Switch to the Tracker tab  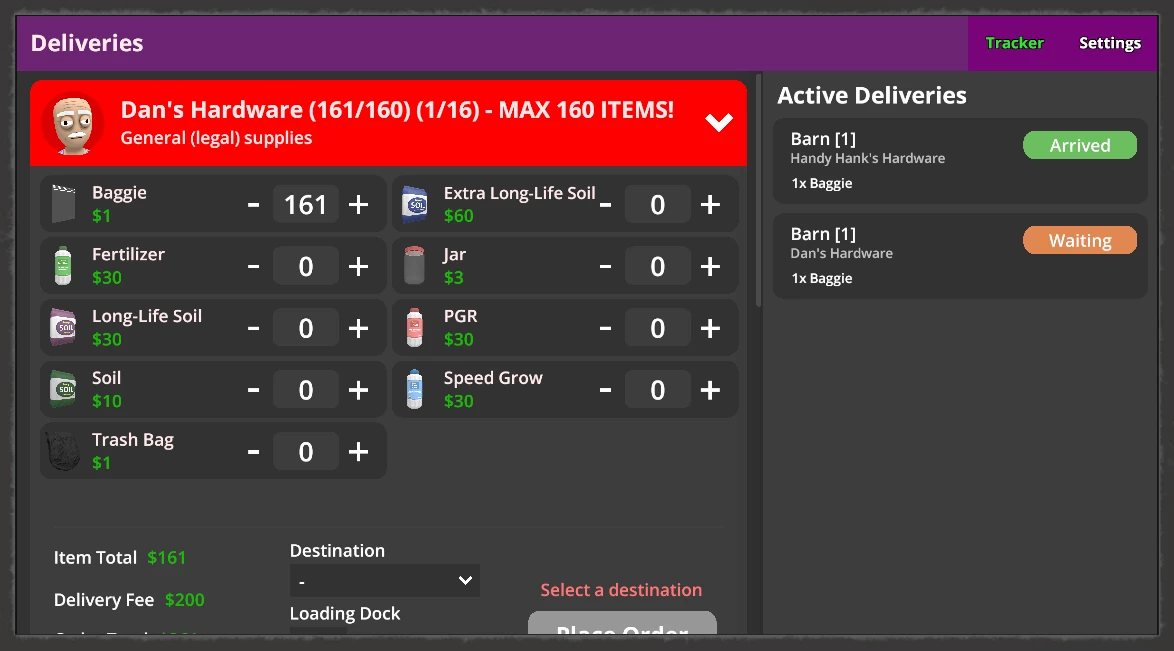[1015, 43]
